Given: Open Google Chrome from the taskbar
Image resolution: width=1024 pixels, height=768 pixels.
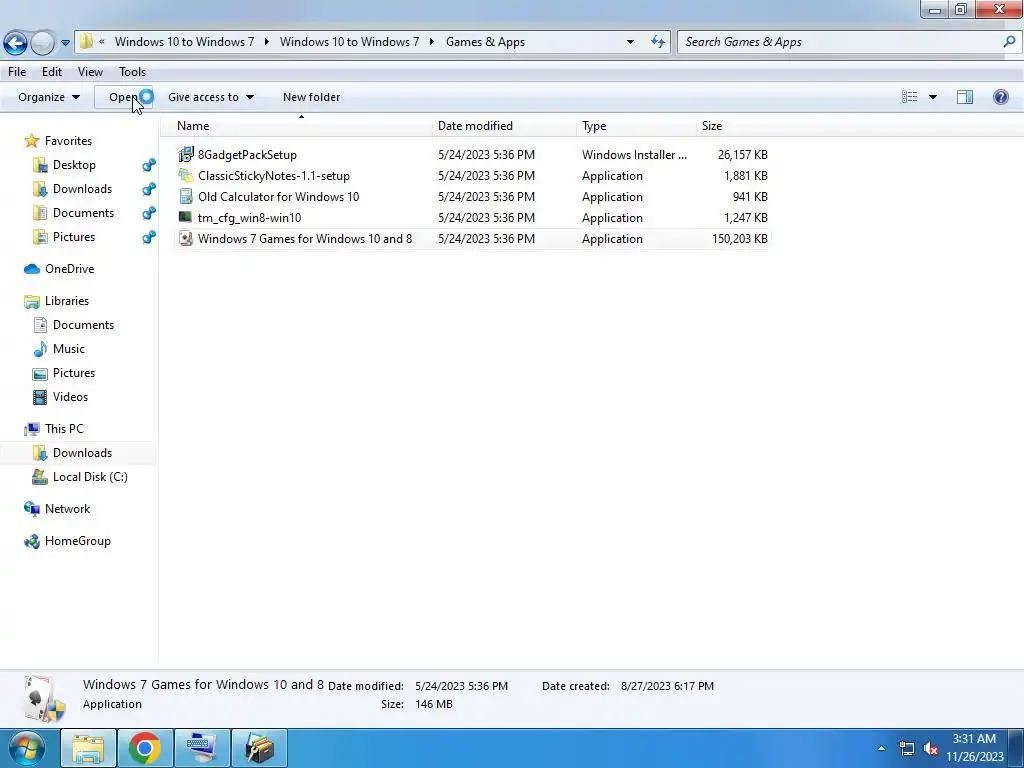Looking at the screenshot, I should [145, 748].
